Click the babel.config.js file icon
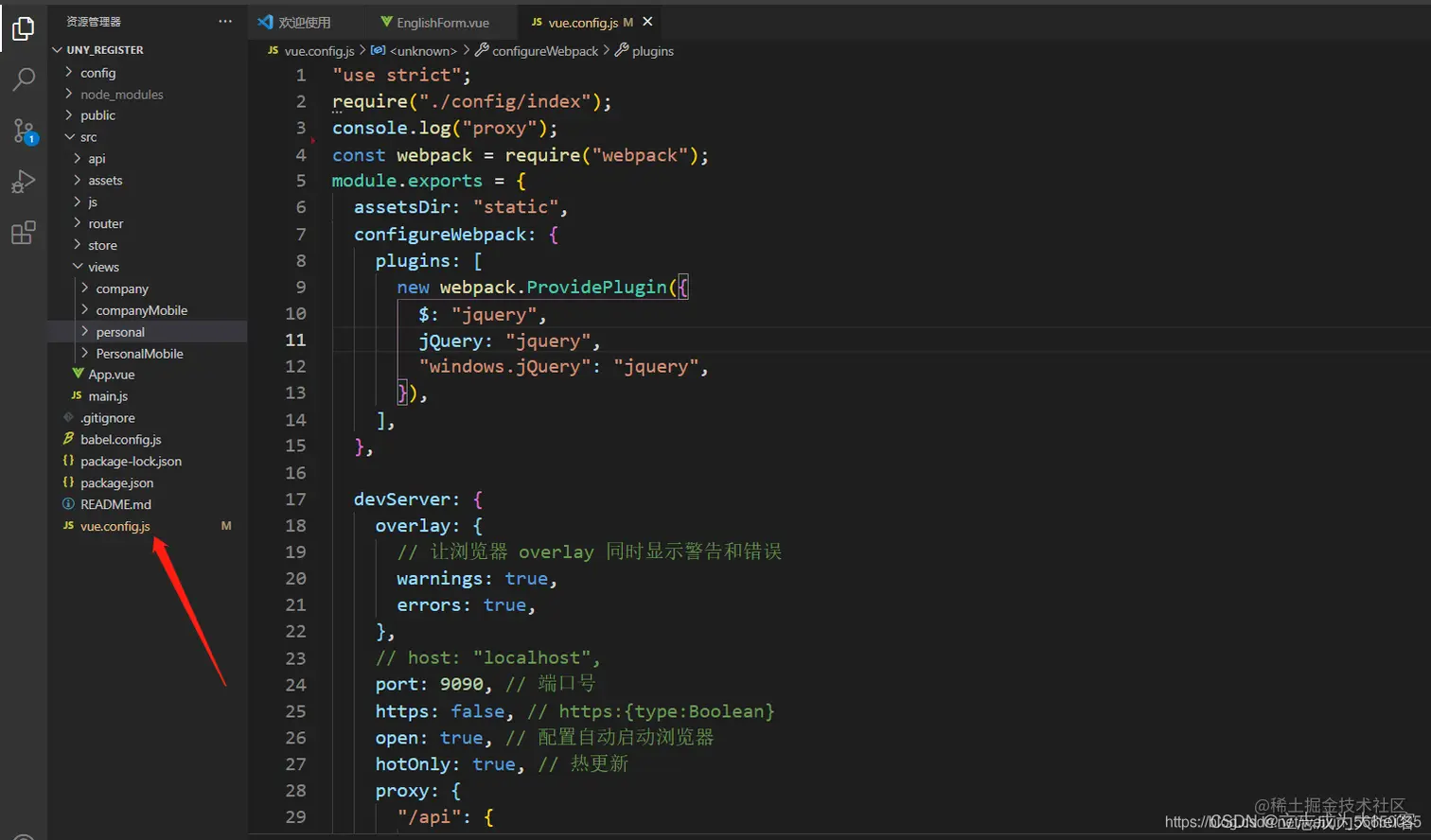Screen dimensions: 1431x840 (69, 439)
